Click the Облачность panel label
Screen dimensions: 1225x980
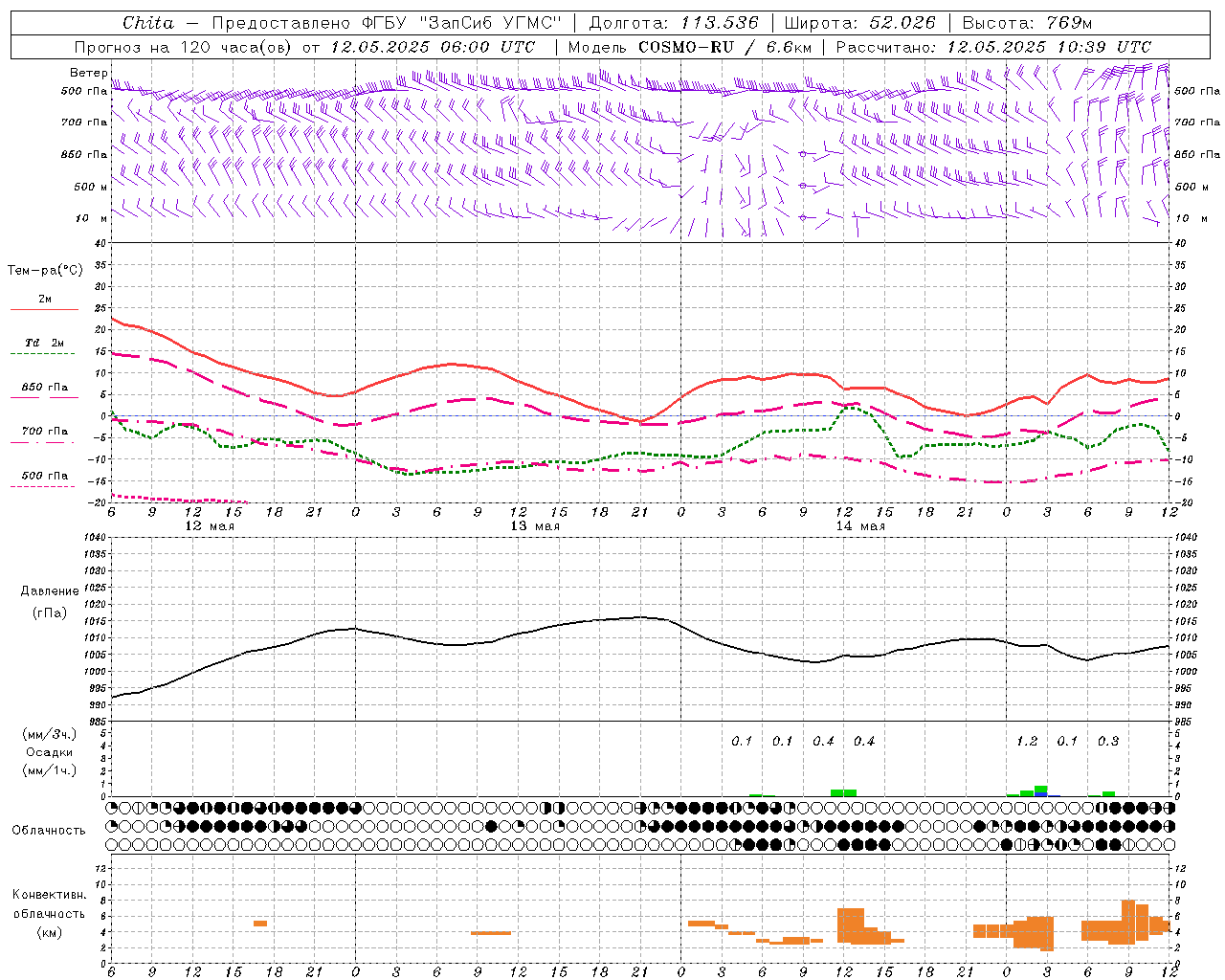click(x=49, y=830)
